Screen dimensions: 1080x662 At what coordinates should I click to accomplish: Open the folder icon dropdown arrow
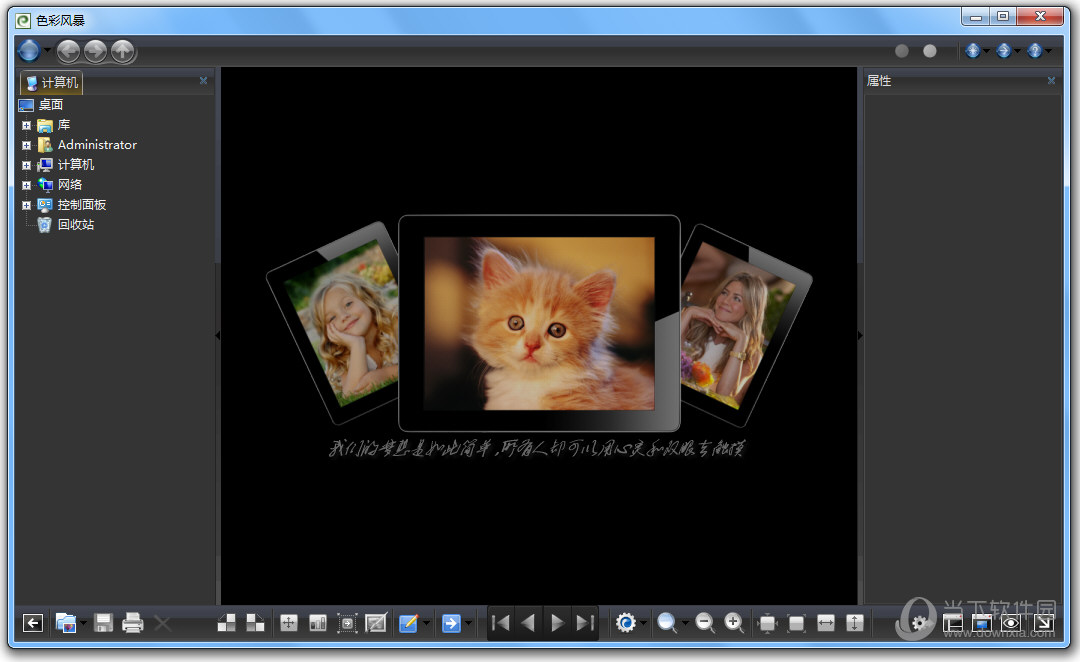point(83,623)
